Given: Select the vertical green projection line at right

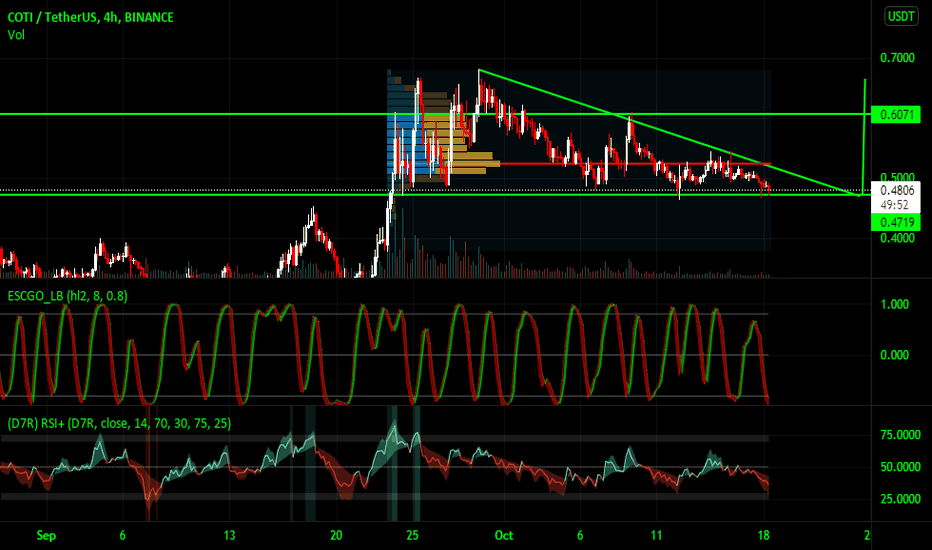Looking at the screenshot, I should 864,137.
